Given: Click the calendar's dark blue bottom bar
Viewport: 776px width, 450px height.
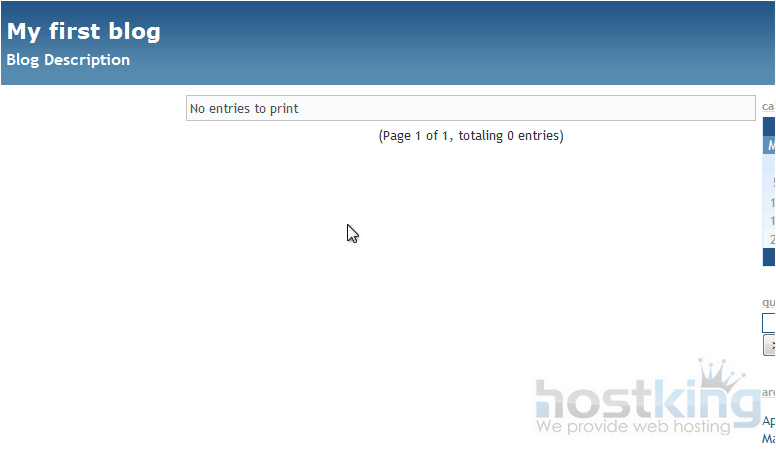Looking at the screenshot, I should click(x=769, y=257).
